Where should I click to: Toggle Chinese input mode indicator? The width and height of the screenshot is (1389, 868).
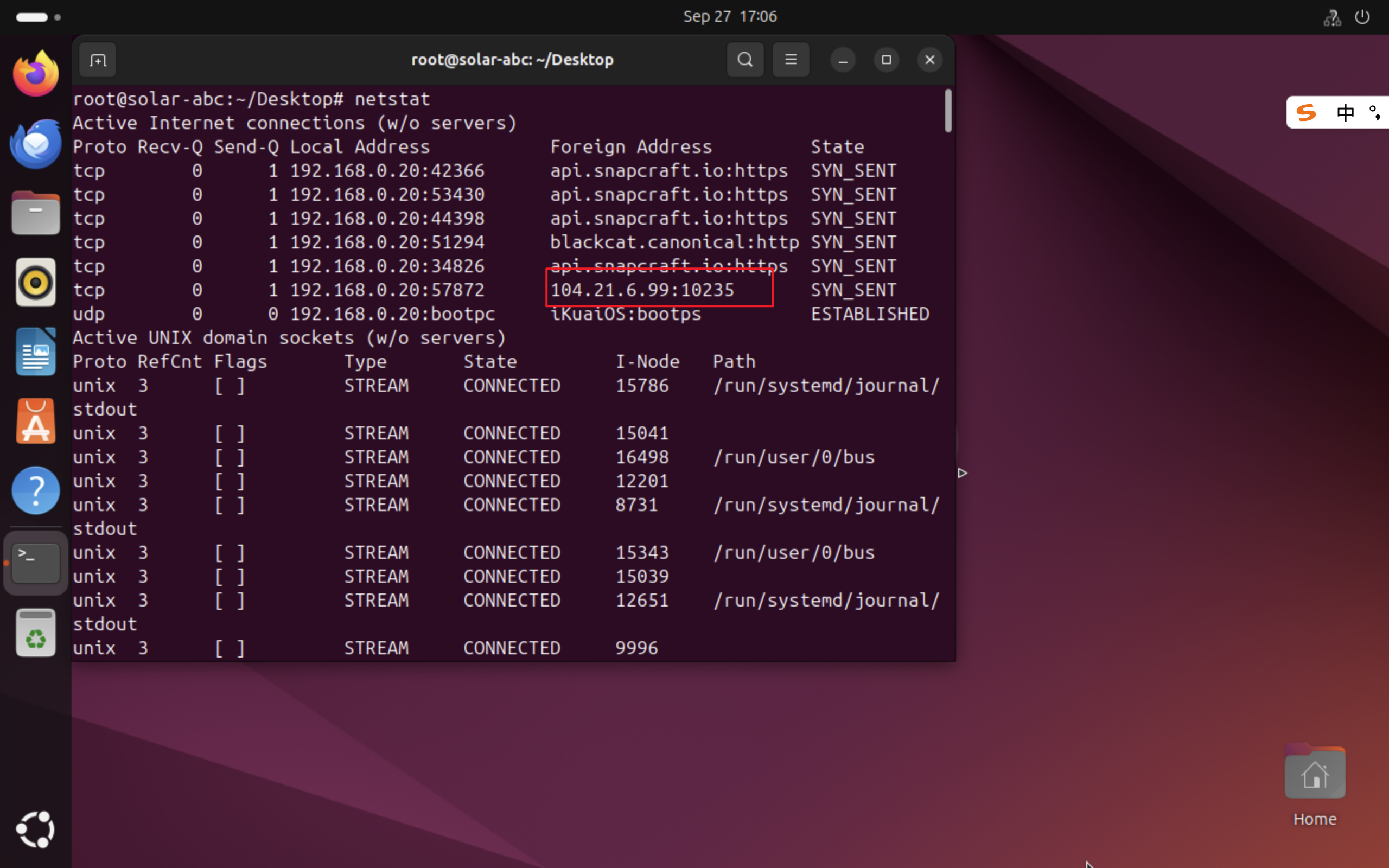pos(1345,113)
